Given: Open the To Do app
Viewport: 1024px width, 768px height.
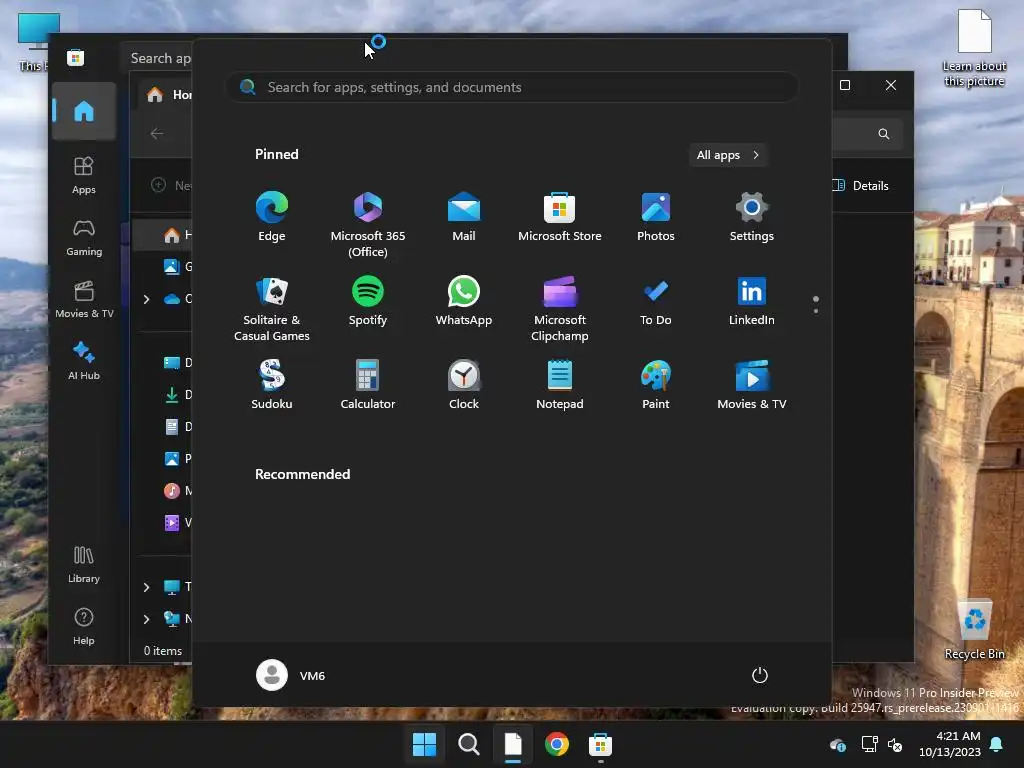Looking at the screenshot, I should (x=656, y=301).
